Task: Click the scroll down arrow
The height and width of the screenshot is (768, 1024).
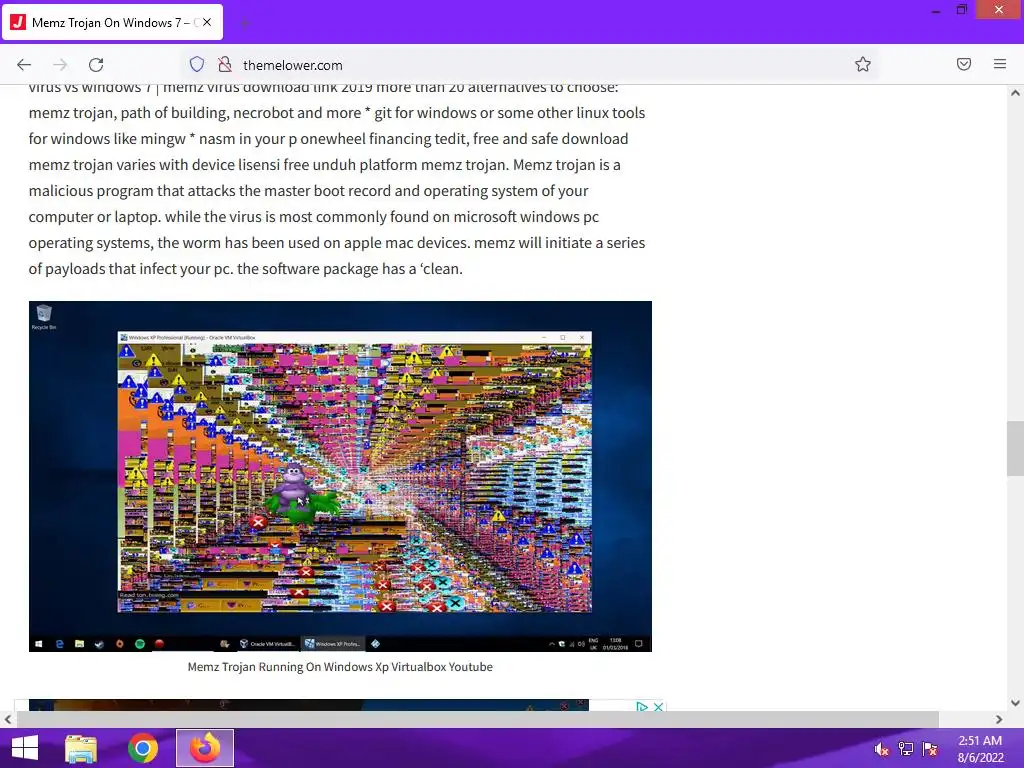Action: (x=1016, y=703)
